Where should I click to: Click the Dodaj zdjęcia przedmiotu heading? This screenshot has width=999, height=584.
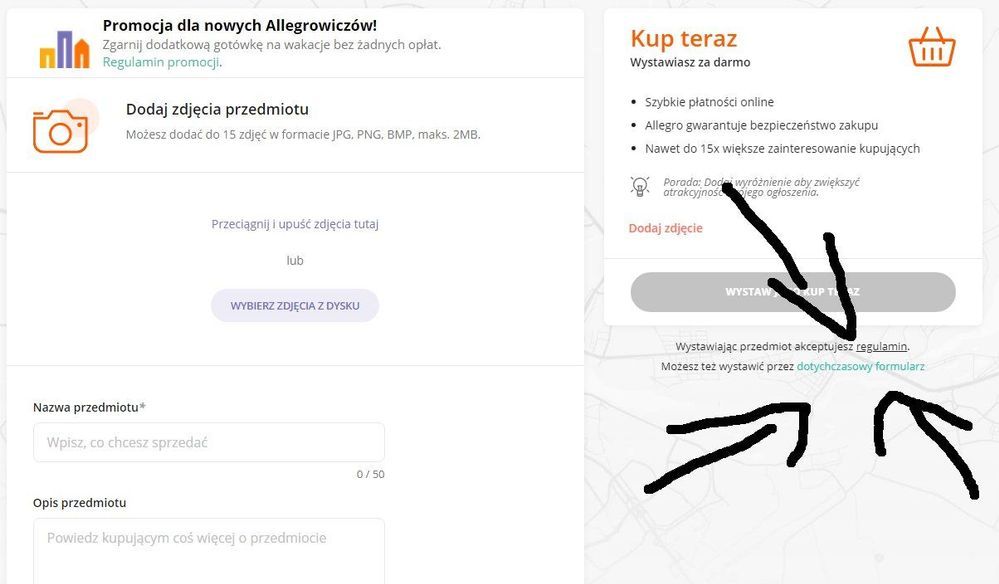217,110
